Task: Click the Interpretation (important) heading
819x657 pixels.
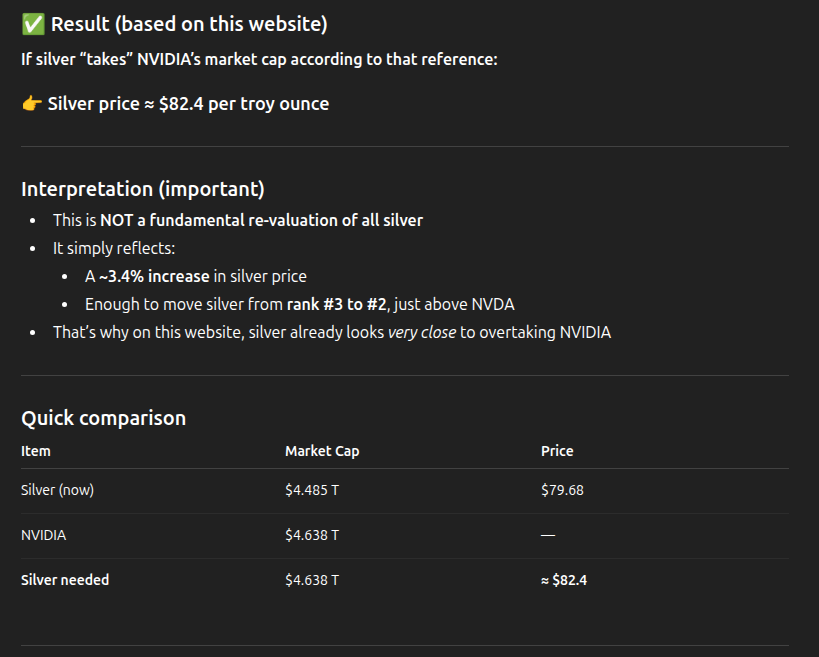Action: 143,189
